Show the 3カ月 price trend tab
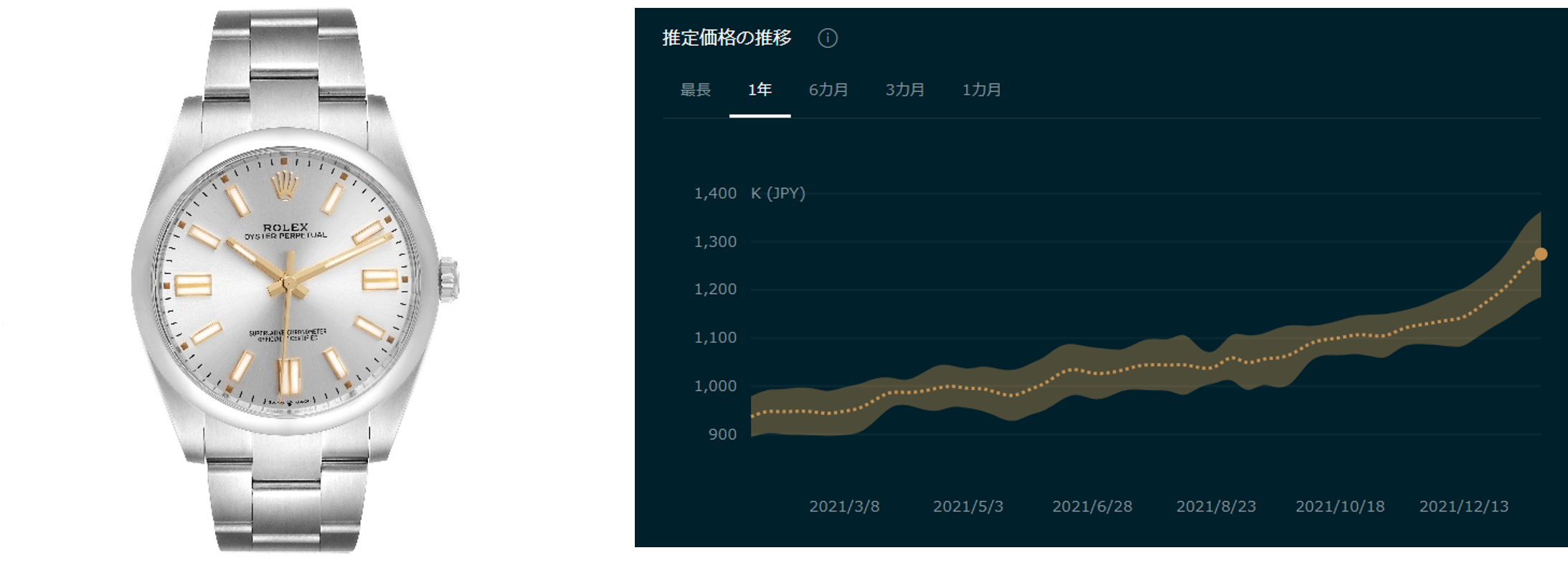The height and width of the screenshot is (563, 1568). point(905,90)
